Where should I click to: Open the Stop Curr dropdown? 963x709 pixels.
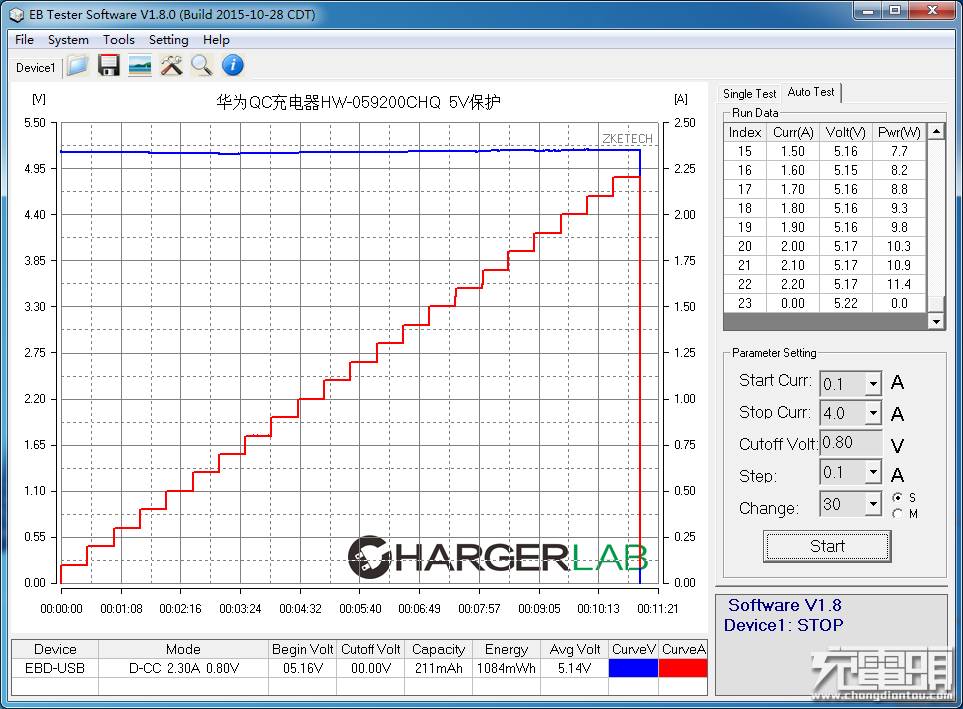point(873,413)
